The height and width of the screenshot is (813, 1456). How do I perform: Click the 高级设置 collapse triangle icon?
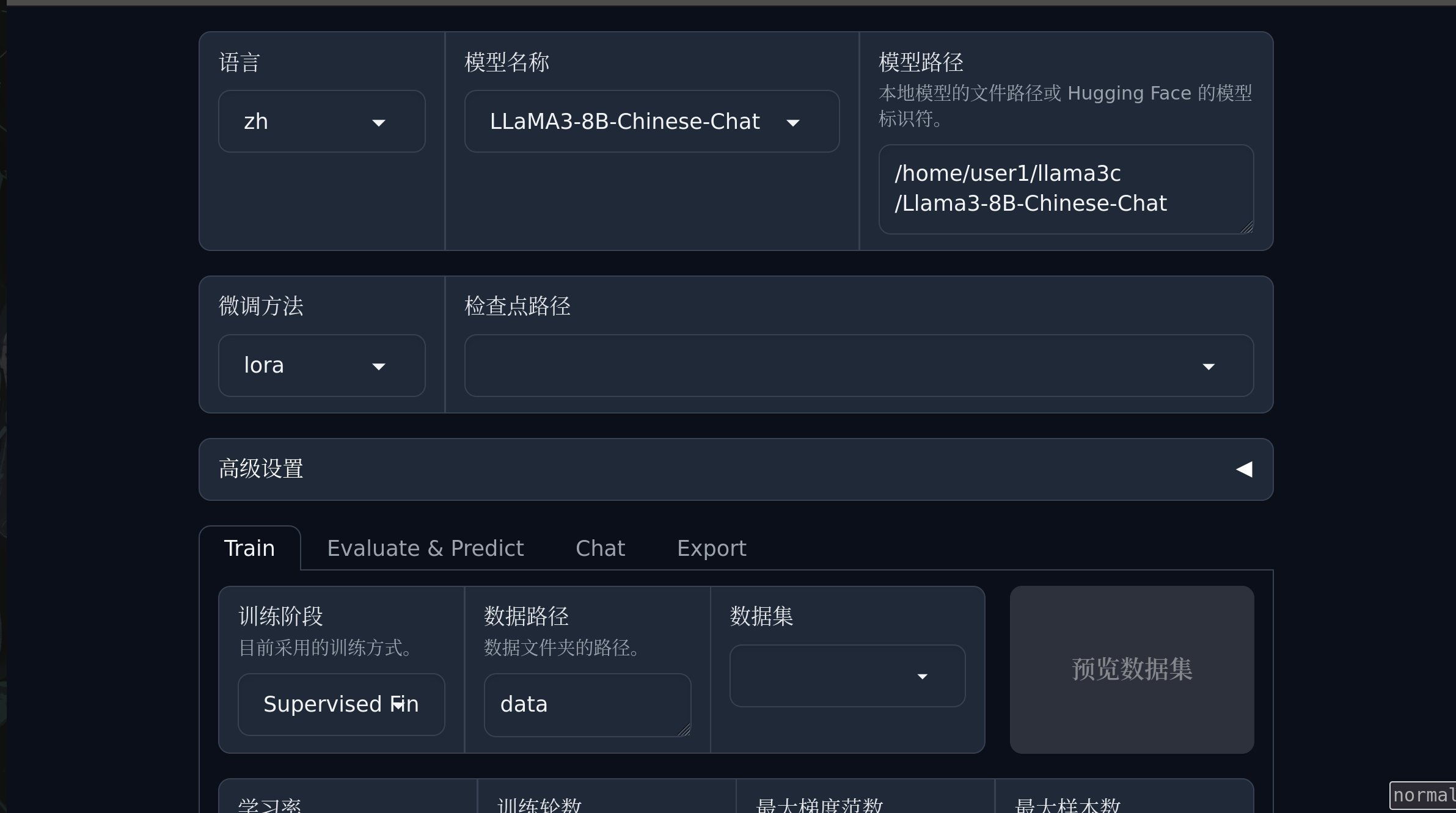pos(1244,469)
